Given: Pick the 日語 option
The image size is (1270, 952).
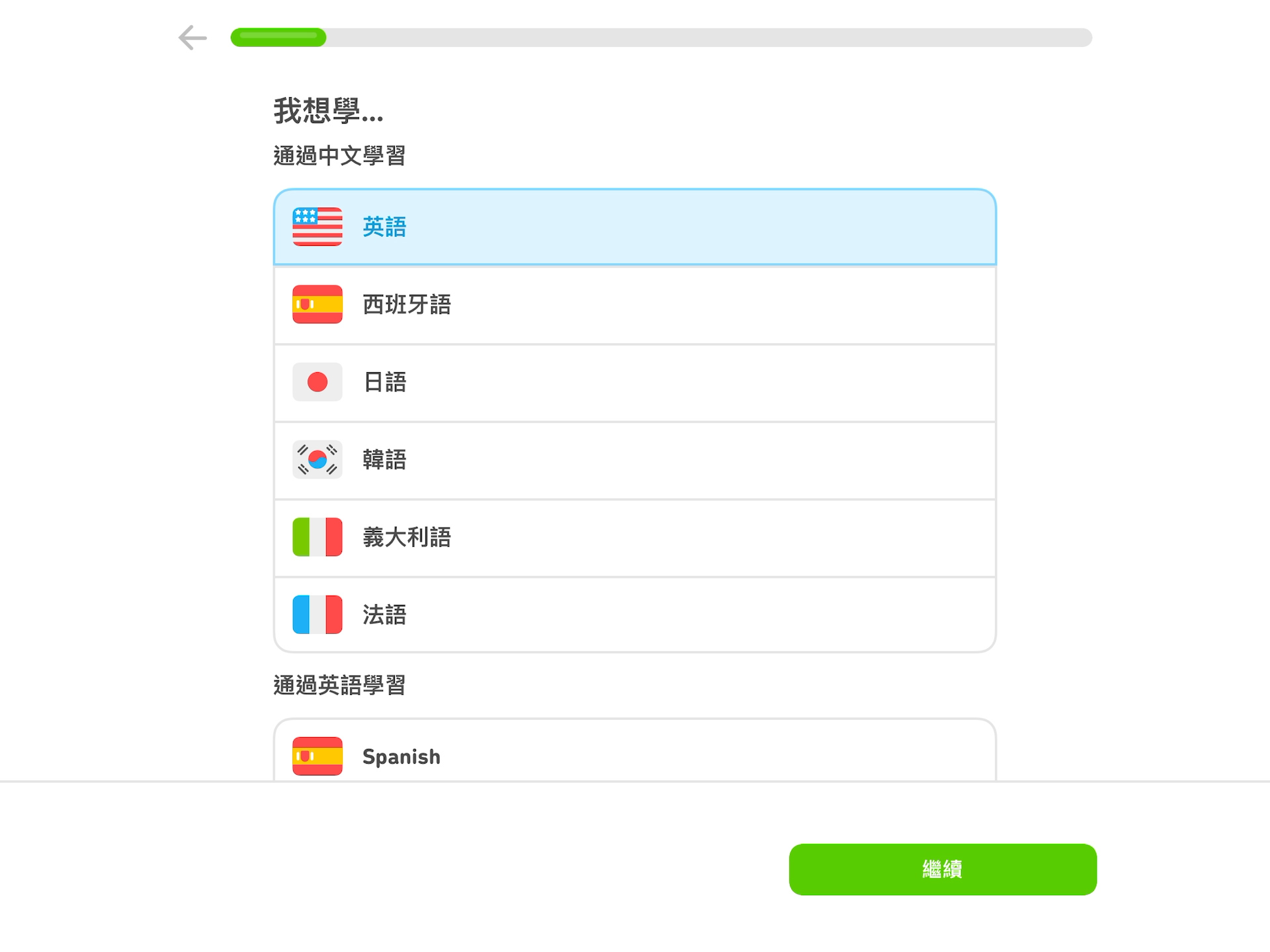Looking at the screenshot, I should point(635,382).
